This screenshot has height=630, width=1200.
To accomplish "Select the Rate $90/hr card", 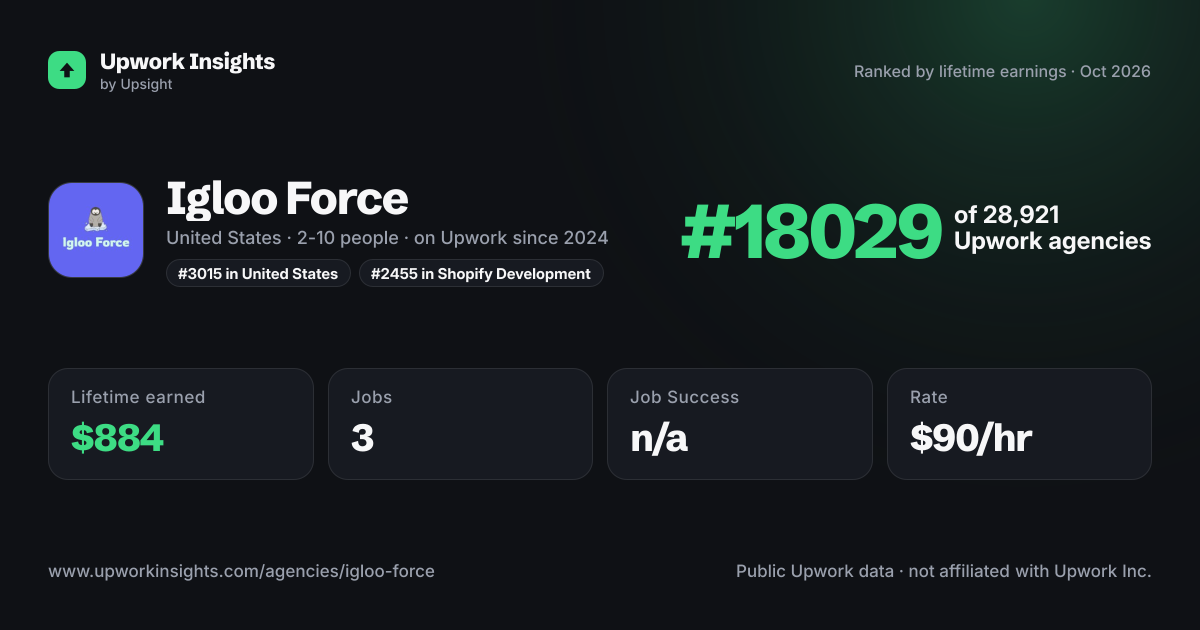I will coord(1019,424).
